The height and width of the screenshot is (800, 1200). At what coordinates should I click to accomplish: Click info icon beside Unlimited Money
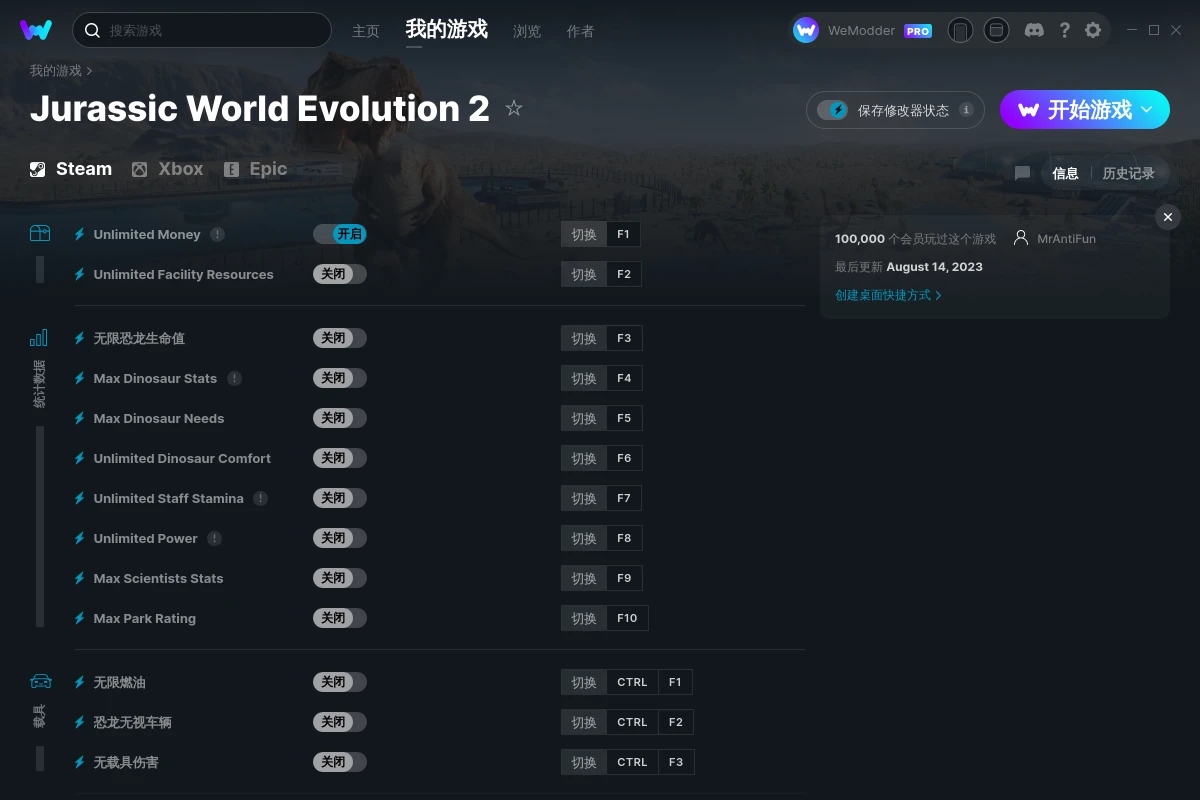(x=217, y=234)
